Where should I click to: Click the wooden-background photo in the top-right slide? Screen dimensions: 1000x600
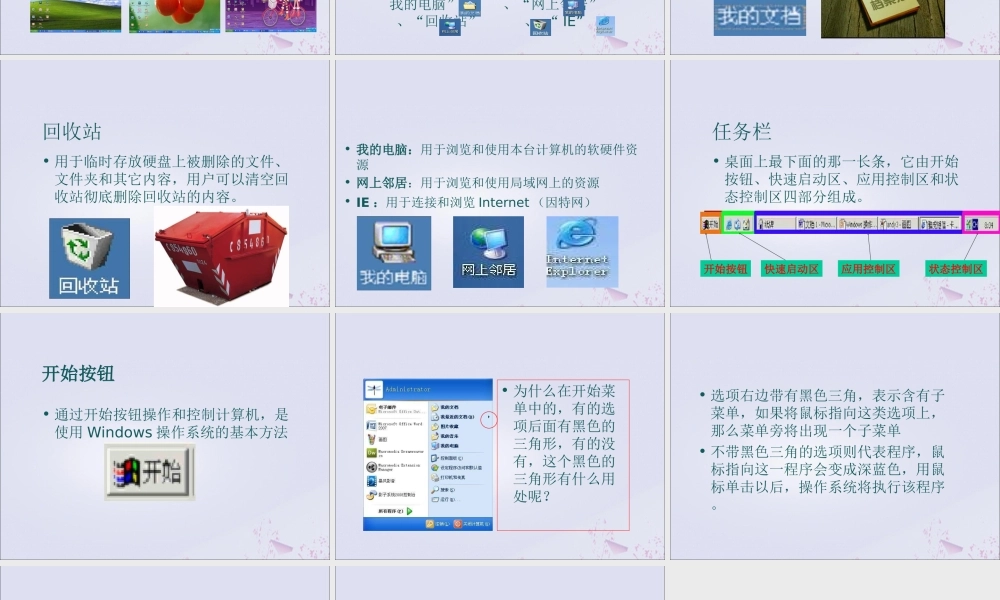(883, 18)
